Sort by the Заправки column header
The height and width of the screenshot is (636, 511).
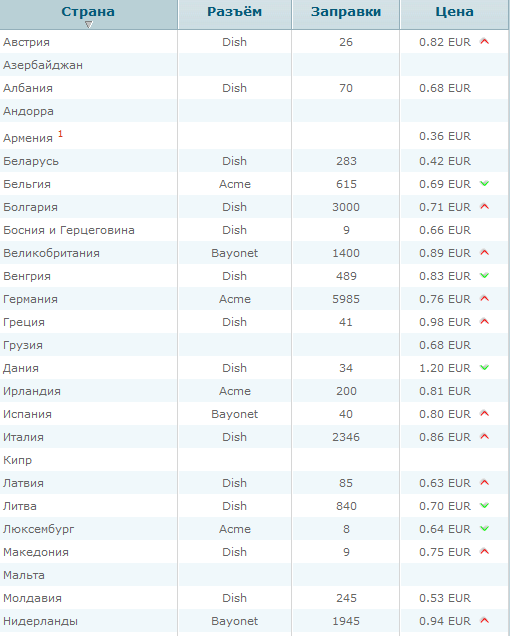point(346,12)
